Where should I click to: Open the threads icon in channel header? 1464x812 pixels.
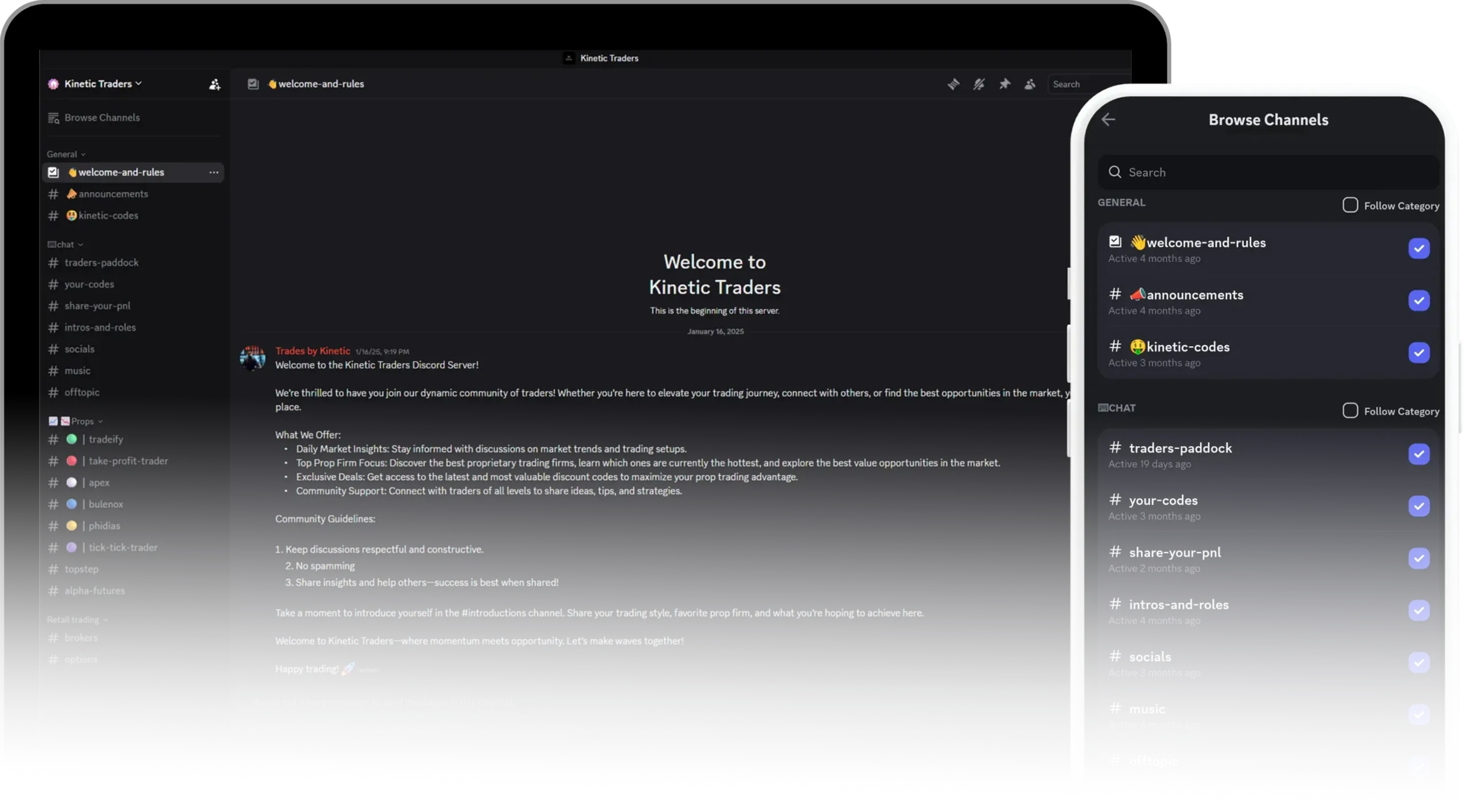(953, 84)
